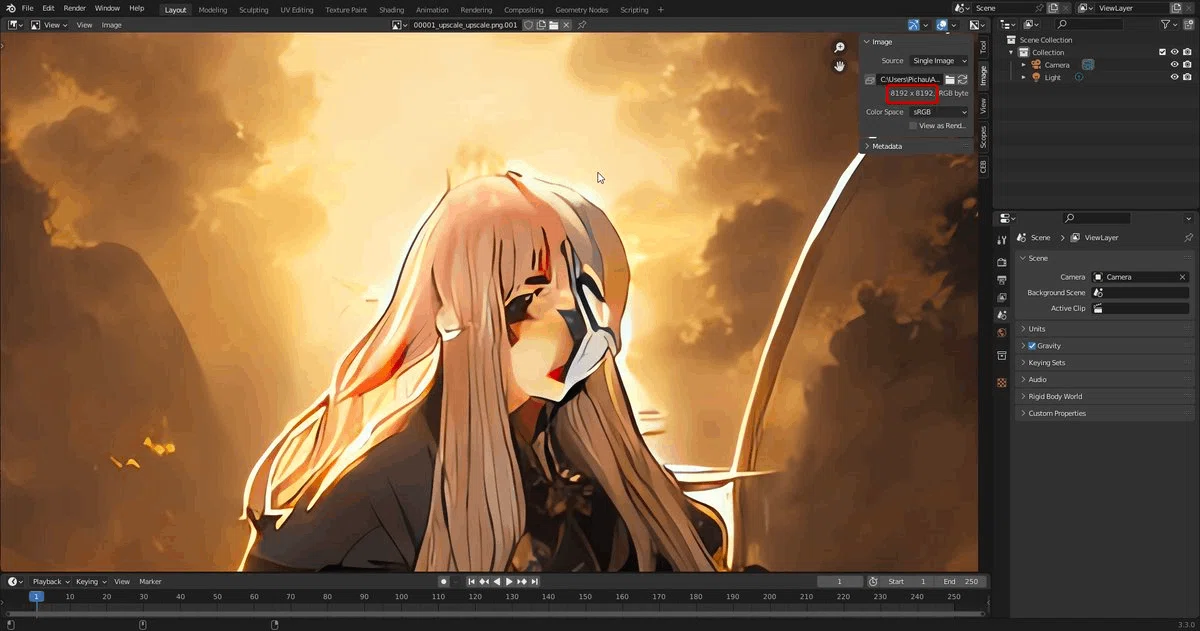Screen dimensions: 1200x631
Task: Jump to the last frame
Action: (x=535, y=582)
